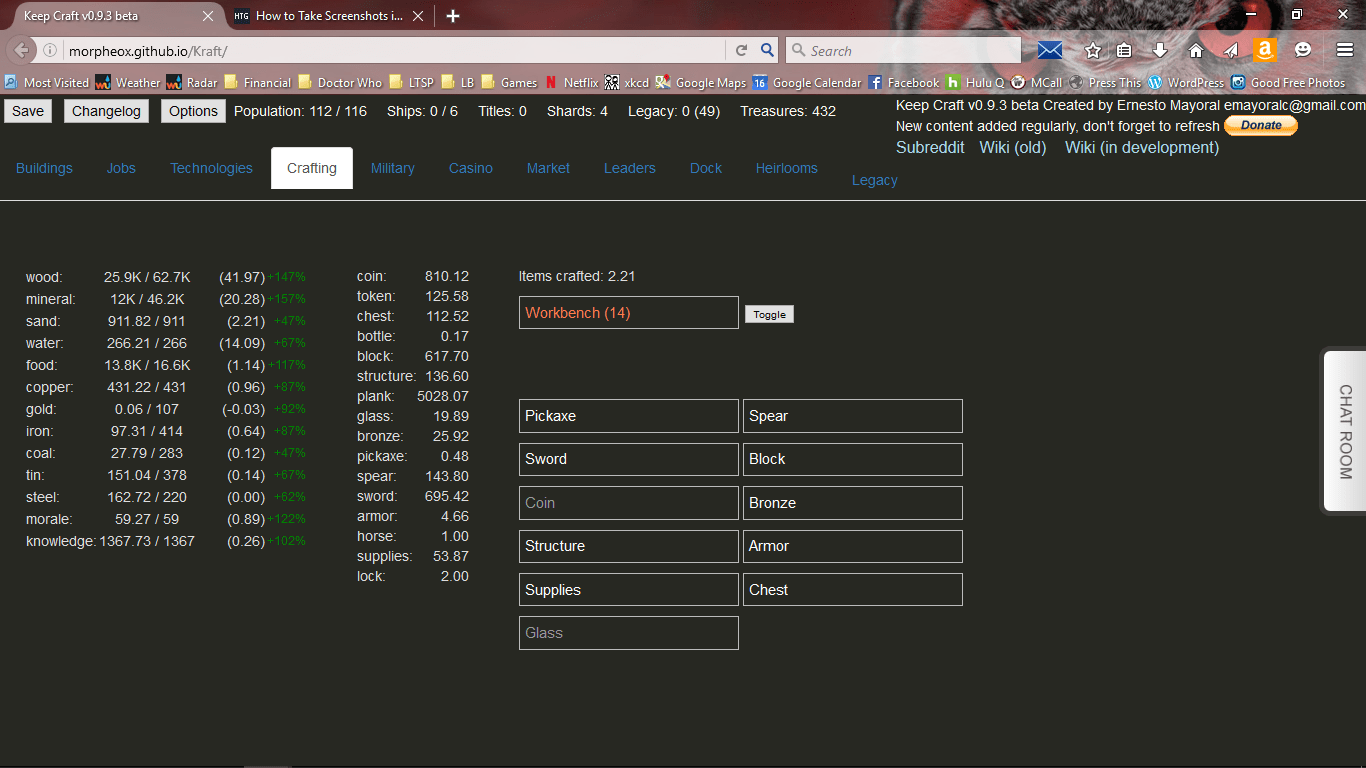Open the Chat Room side panel
Image resolution: width=1366 pixels, height=768 pixels.
click(1344, 430)
